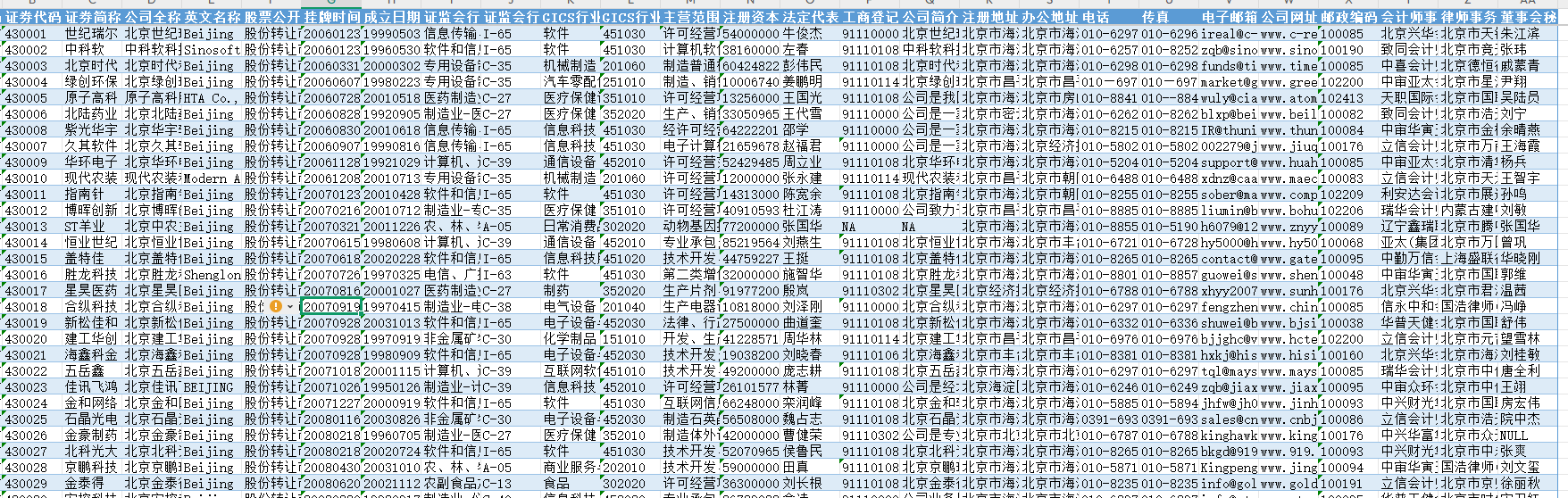Select the listing date cell 20060331
The image size is (1568, 498).
(x=331, y=65)
